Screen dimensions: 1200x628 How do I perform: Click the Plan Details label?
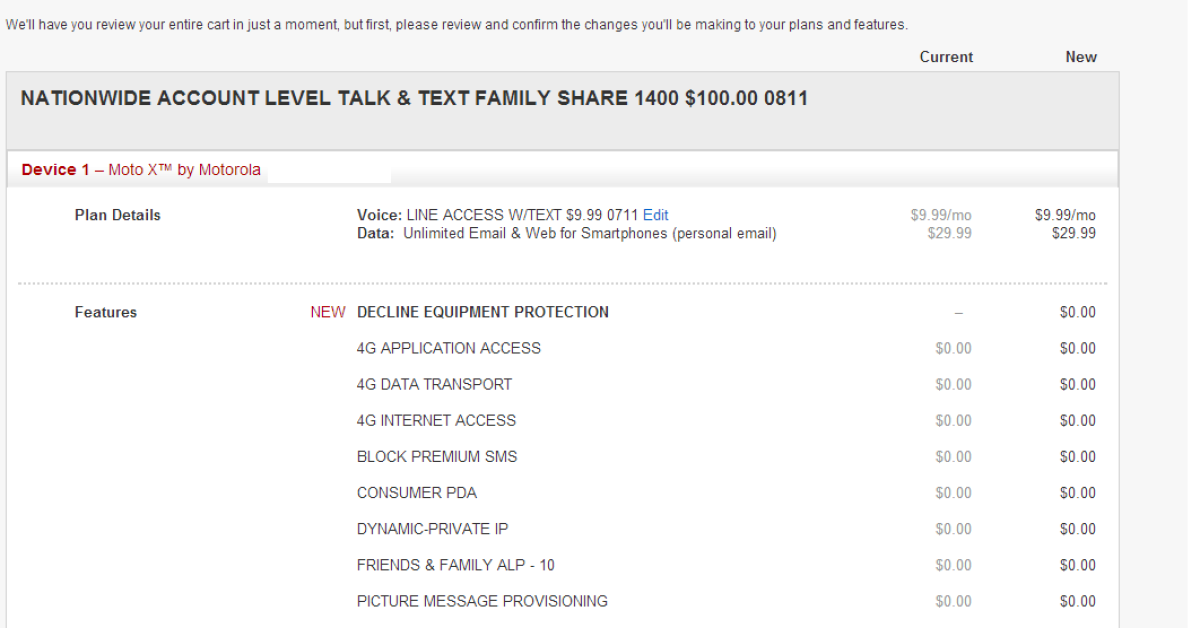117,215
